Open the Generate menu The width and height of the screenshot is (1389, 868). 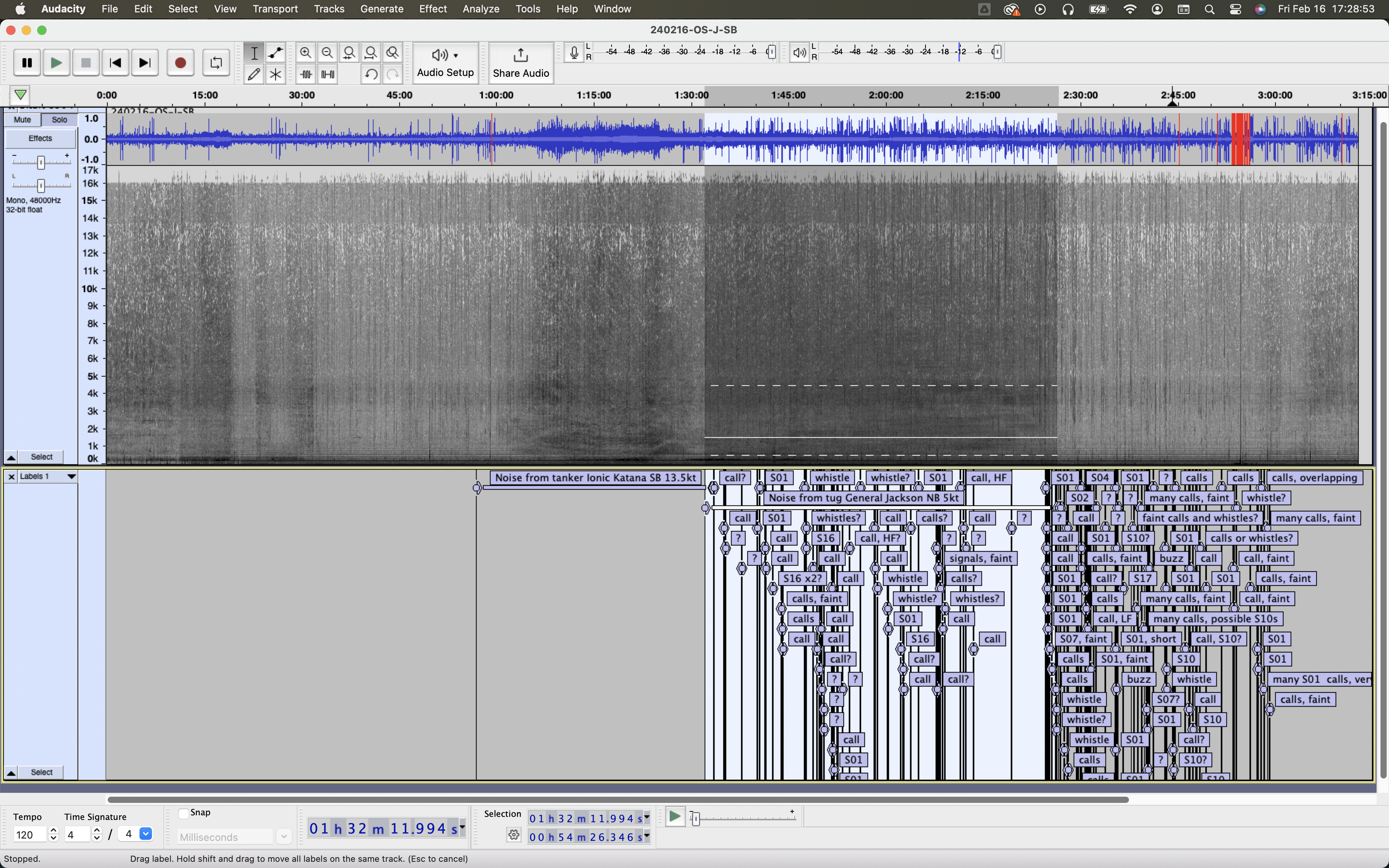382,9
